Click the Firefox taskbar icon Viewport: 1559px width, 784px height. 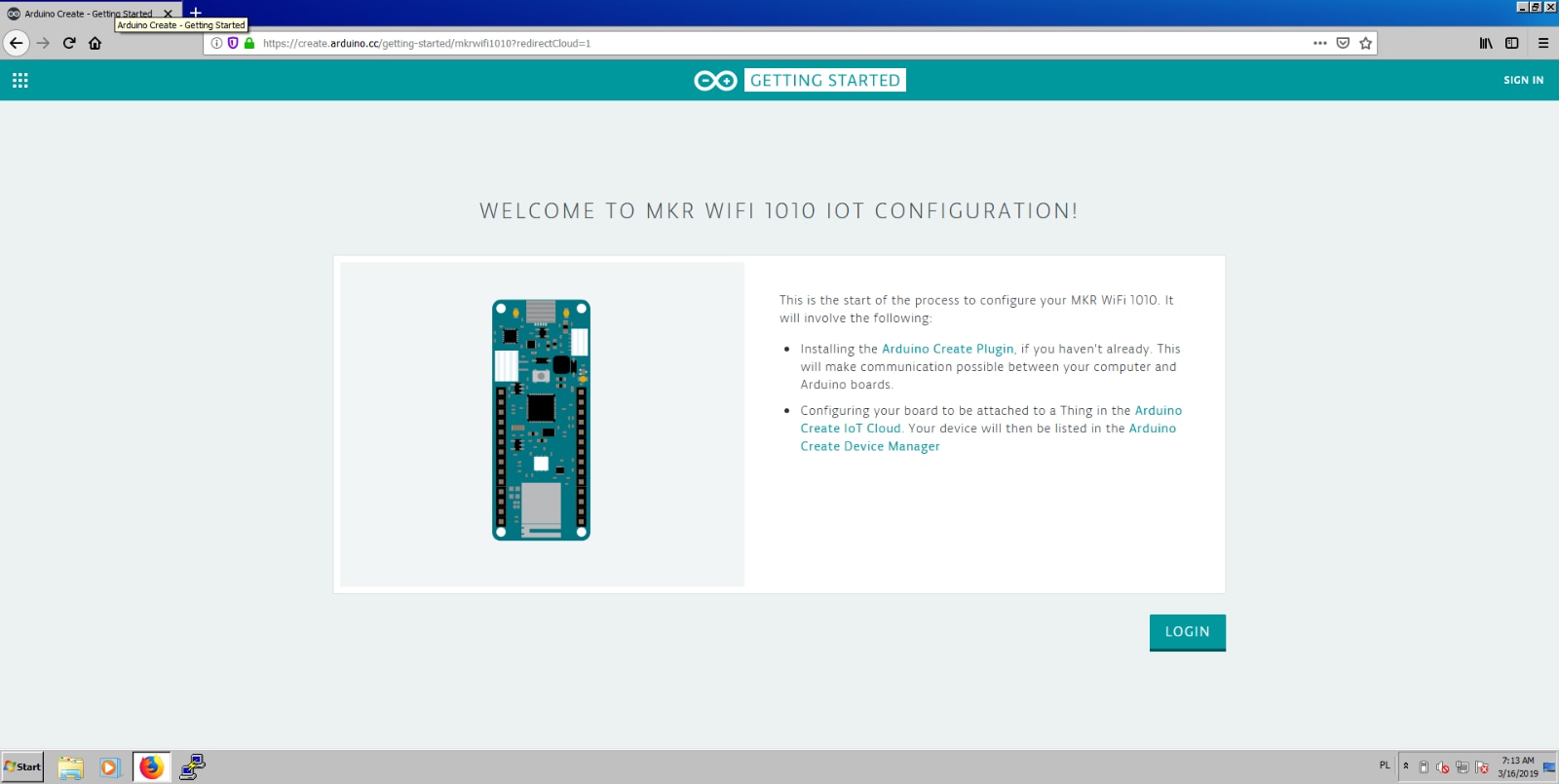click(x=151, y=767)
